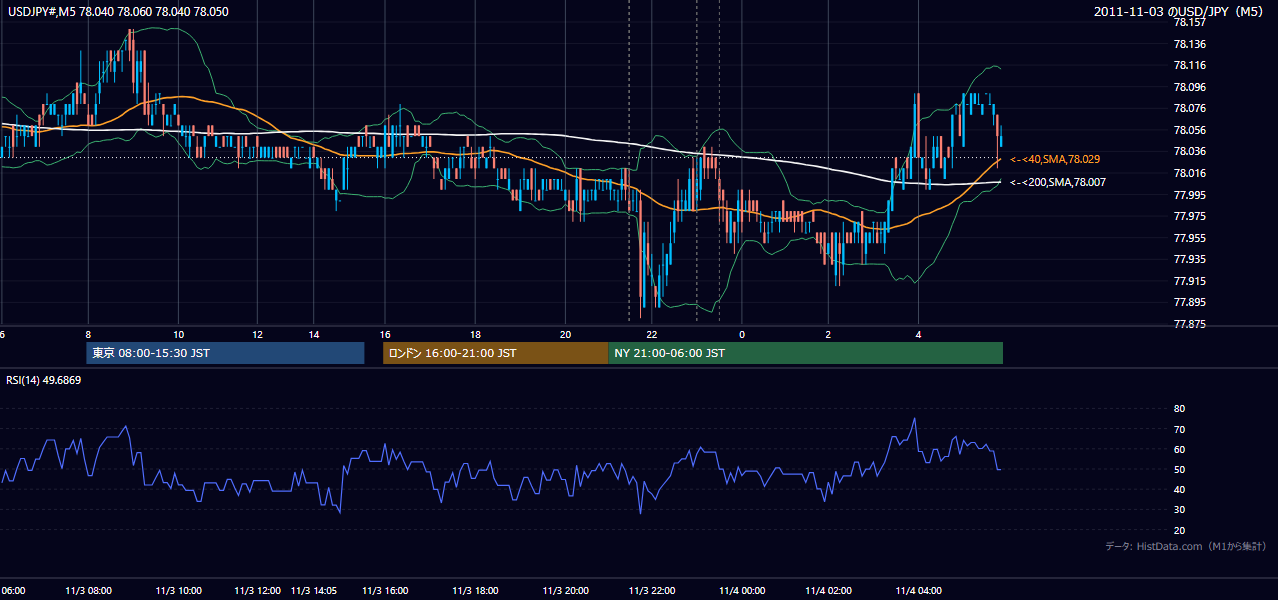Click hour label 8 under price chart
This screenshot has height=600, width=1278.
pos(88,334)
